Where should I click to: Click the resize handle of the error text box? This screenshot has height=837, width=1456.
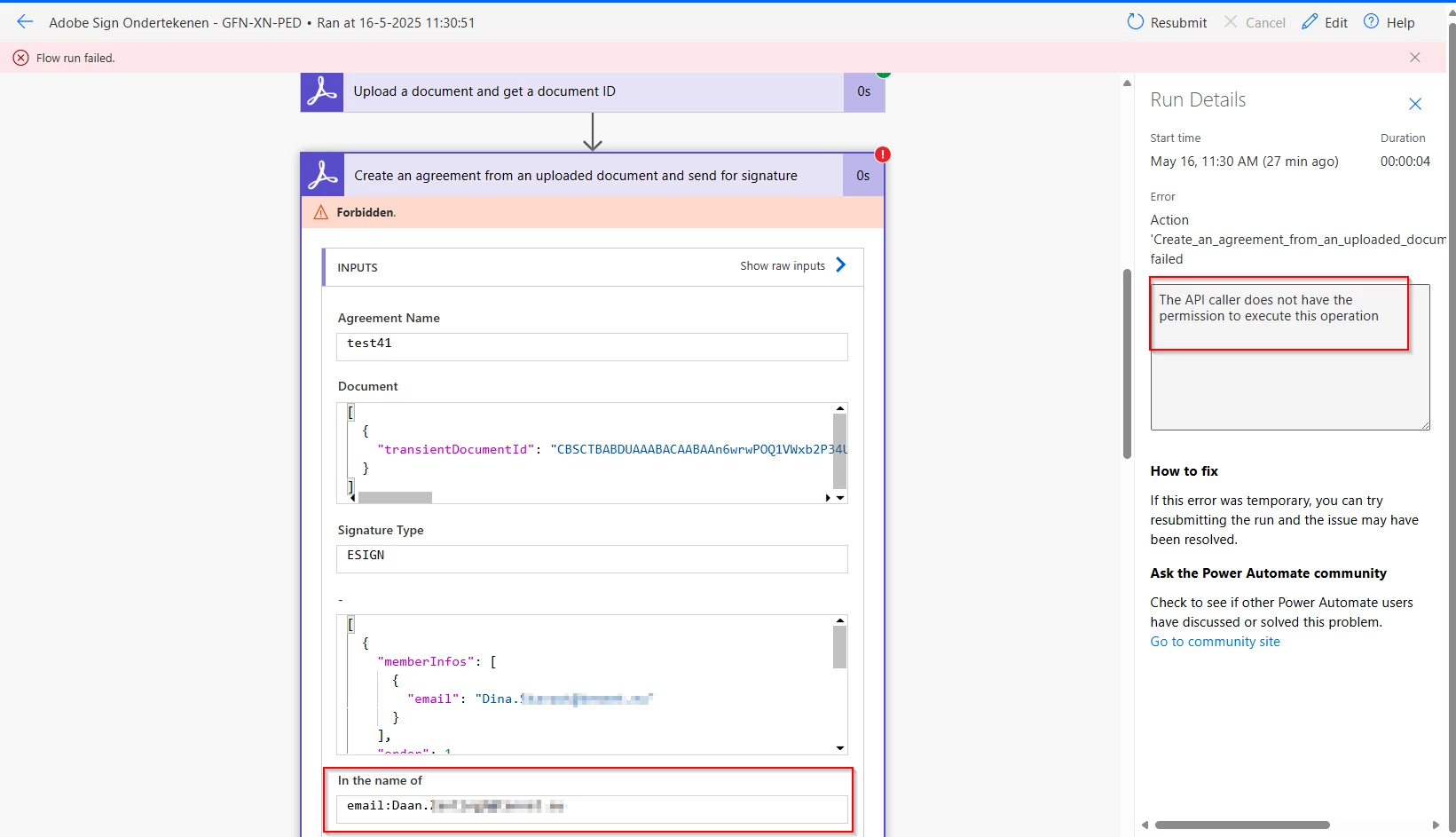(x=1425, y=425)
